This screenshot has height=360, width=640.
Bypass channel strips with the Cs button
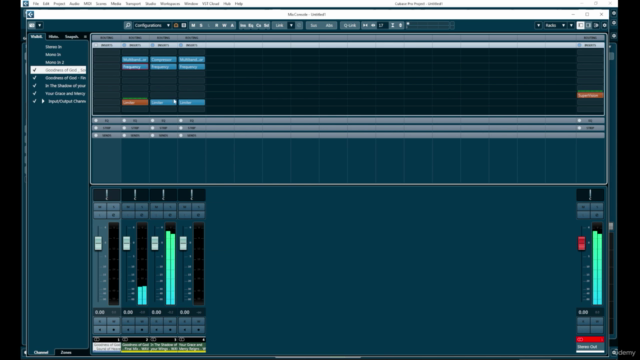click(258, 25)
